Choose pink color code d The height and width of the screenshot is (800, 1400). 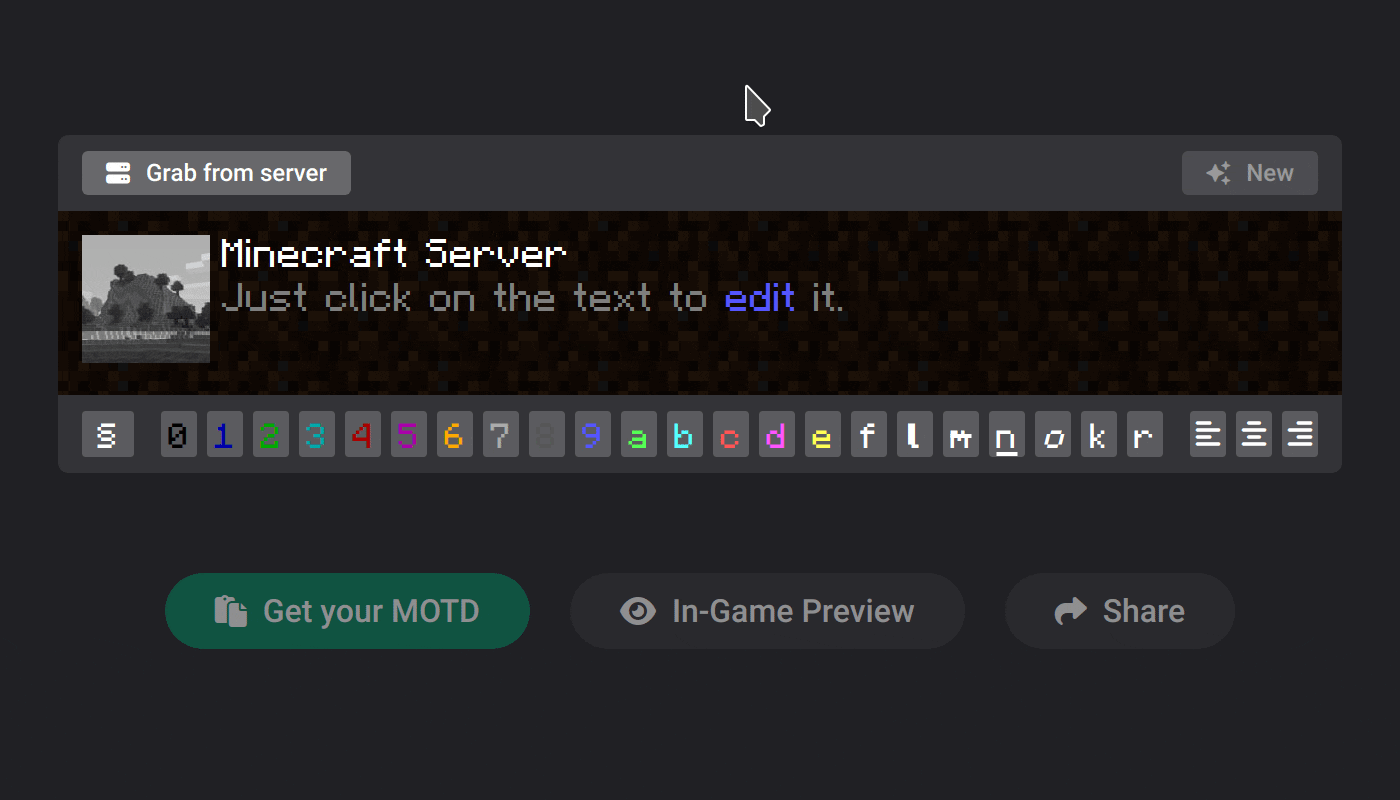point(777,435)
